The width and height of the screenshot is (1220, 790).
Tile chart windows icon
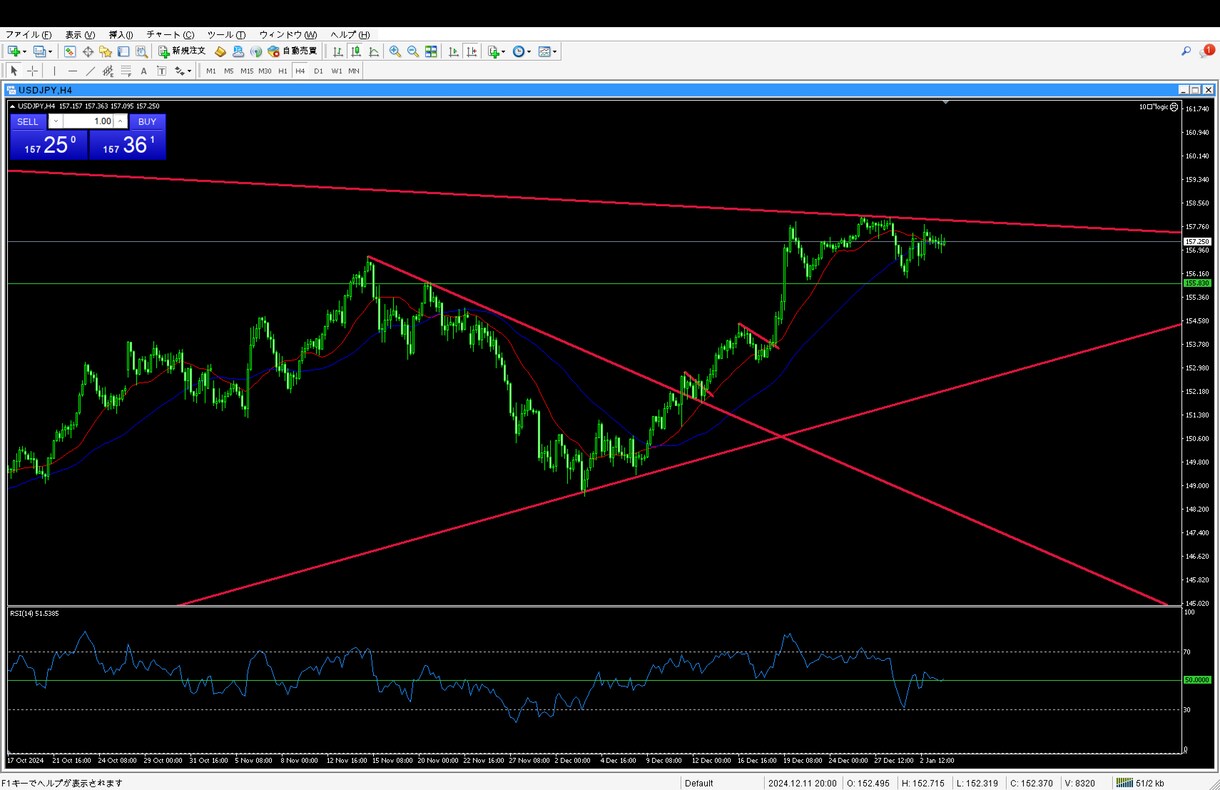(431, 51)
